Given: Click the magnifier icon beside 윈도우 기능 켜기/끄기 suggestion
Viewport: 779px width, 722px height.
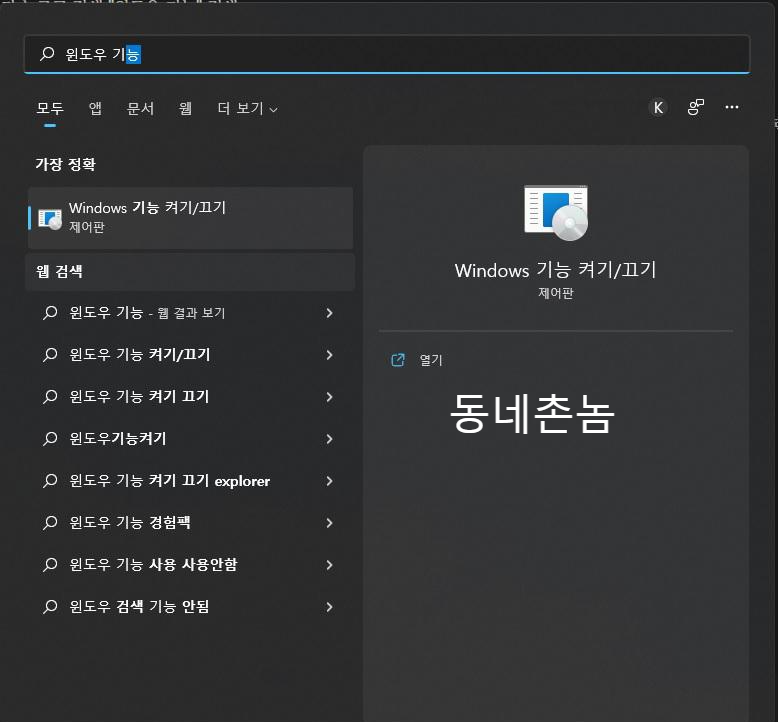Looking at the screenshot, I should click(50, 355).
